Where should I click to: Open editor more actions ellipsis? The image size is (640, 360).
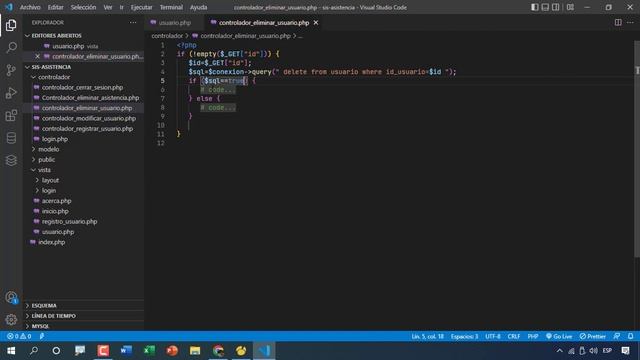630,22
